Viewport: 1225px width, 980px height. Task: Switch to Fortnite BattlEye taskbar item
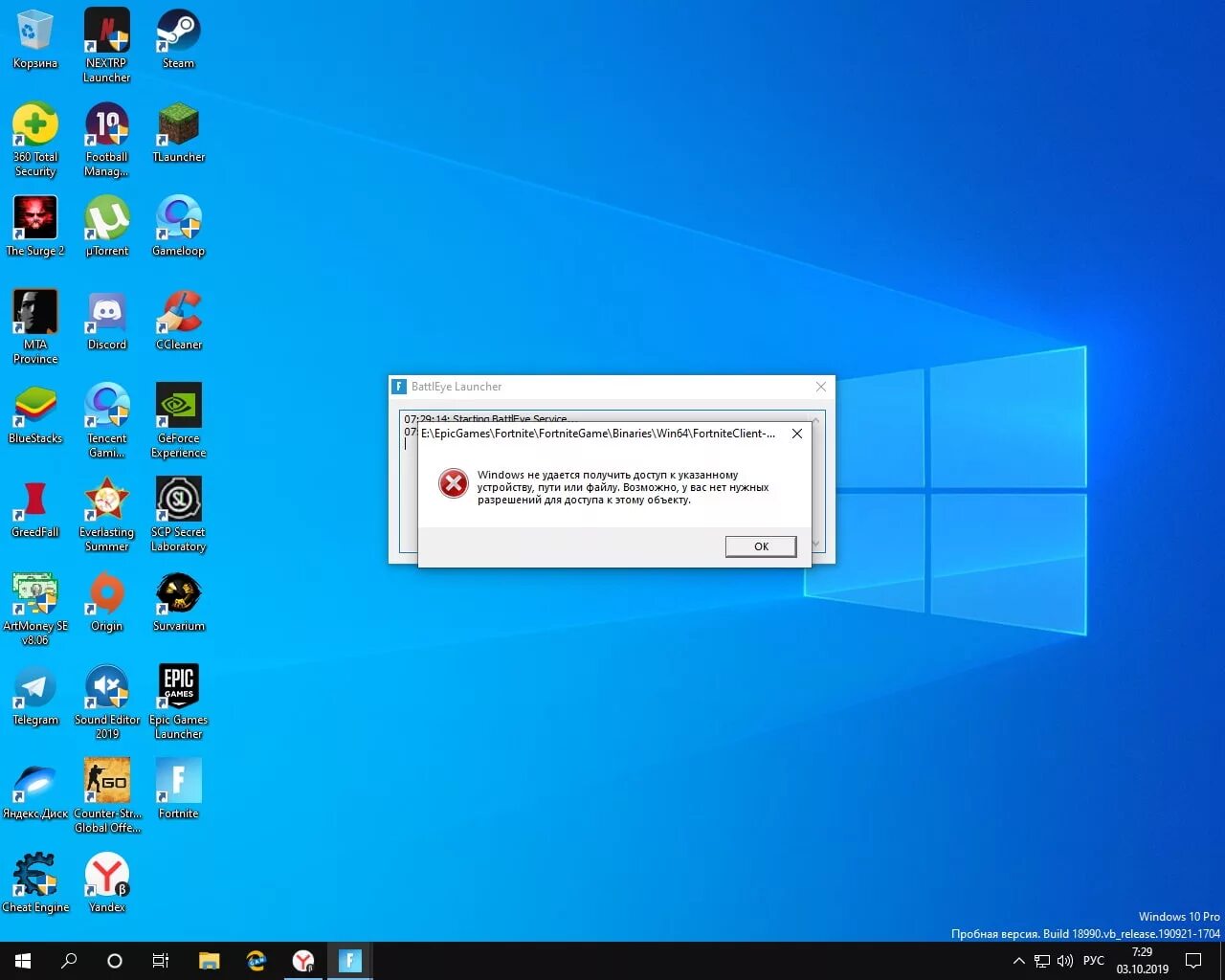349,961
